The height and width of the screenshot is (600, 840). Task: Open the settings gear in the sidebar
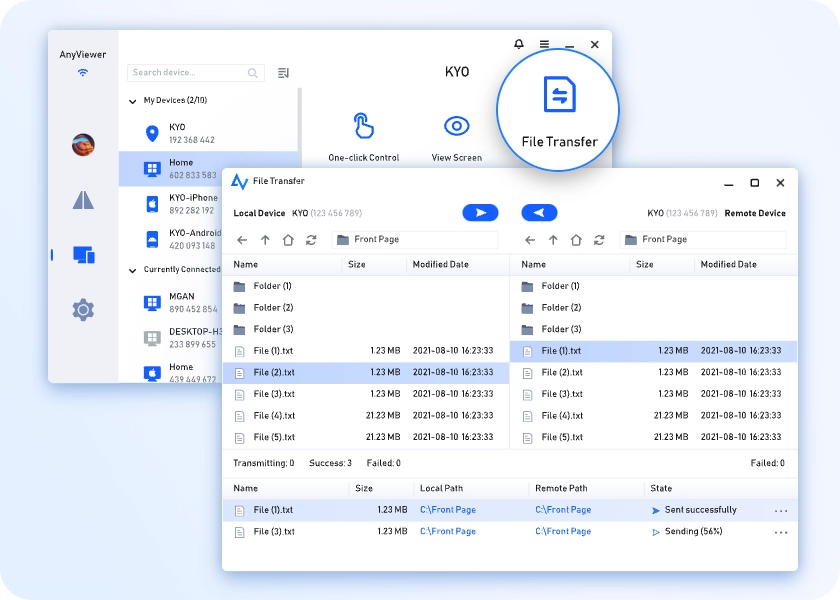pos(83,310)
